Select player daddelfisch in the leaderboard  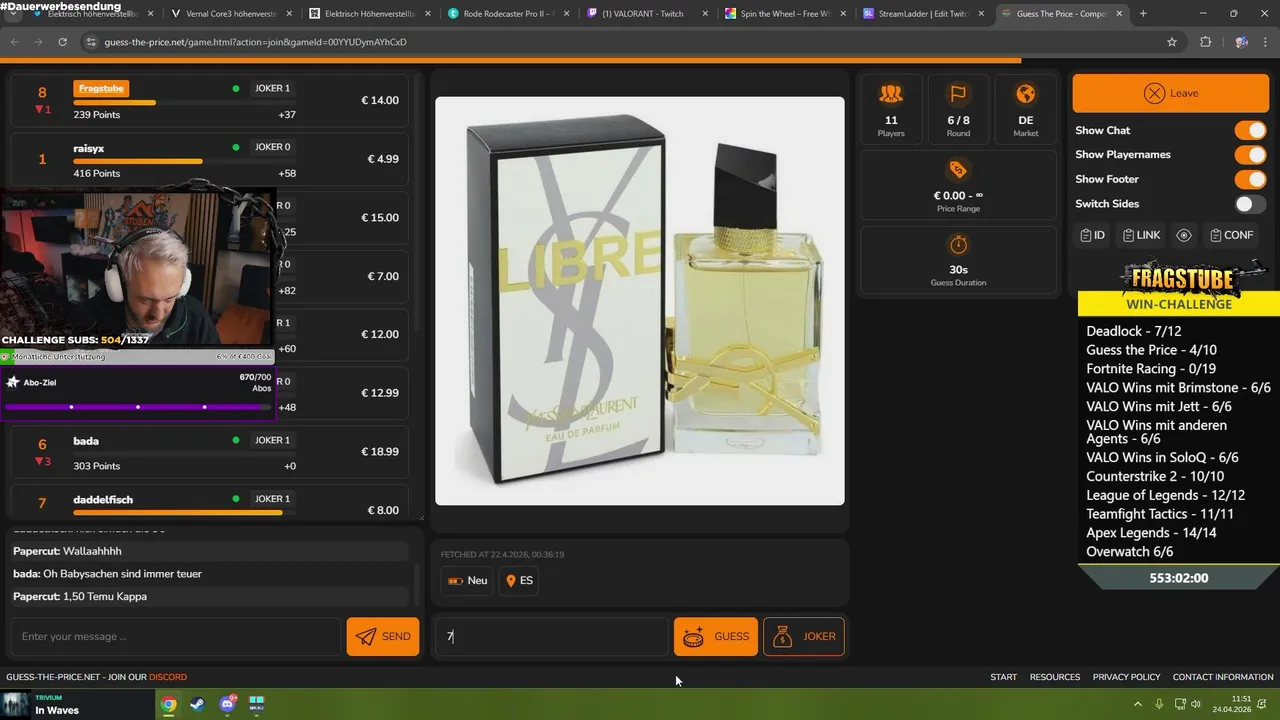pyautogui.click(x=103, y=499)
